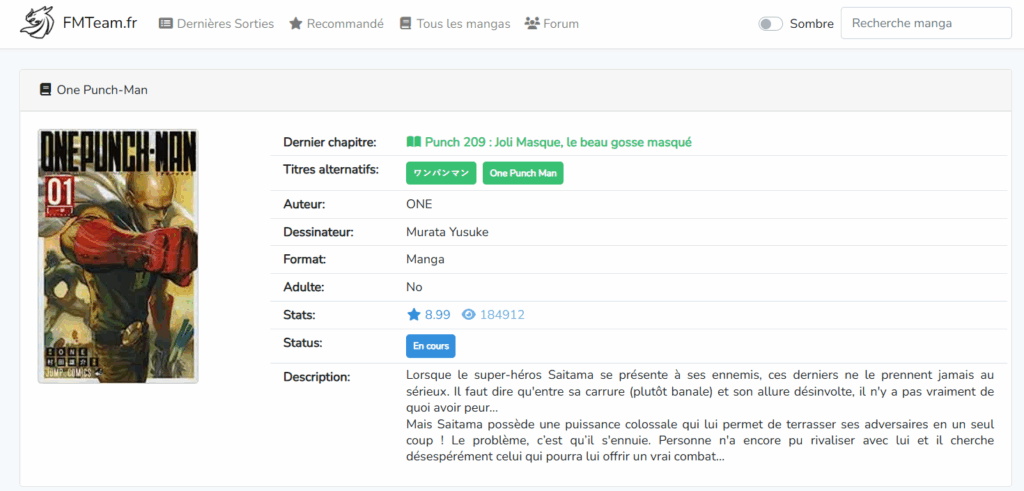Click the Format label
The width and height of the screenshot is (1024, 491).
tap(305, 259)
